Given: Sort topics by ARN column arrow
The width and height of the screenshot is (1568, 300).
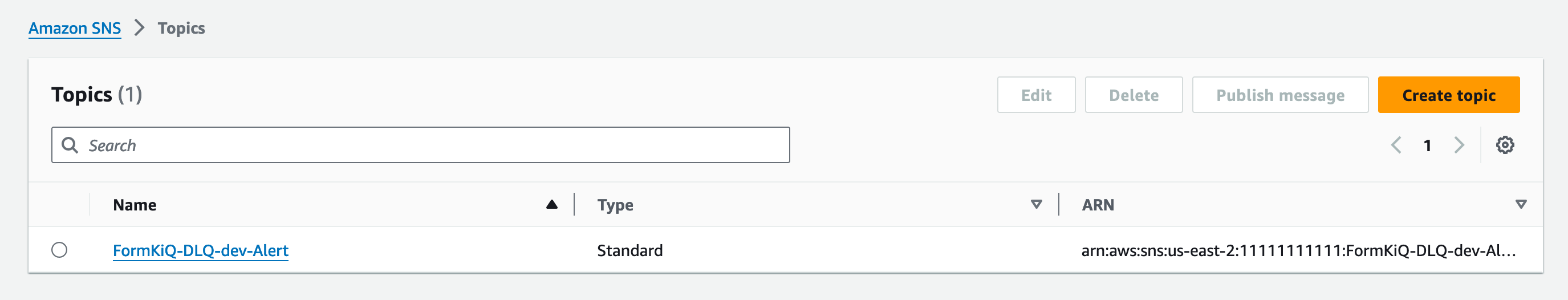Looking at the screenshot, I should 1521,204.
